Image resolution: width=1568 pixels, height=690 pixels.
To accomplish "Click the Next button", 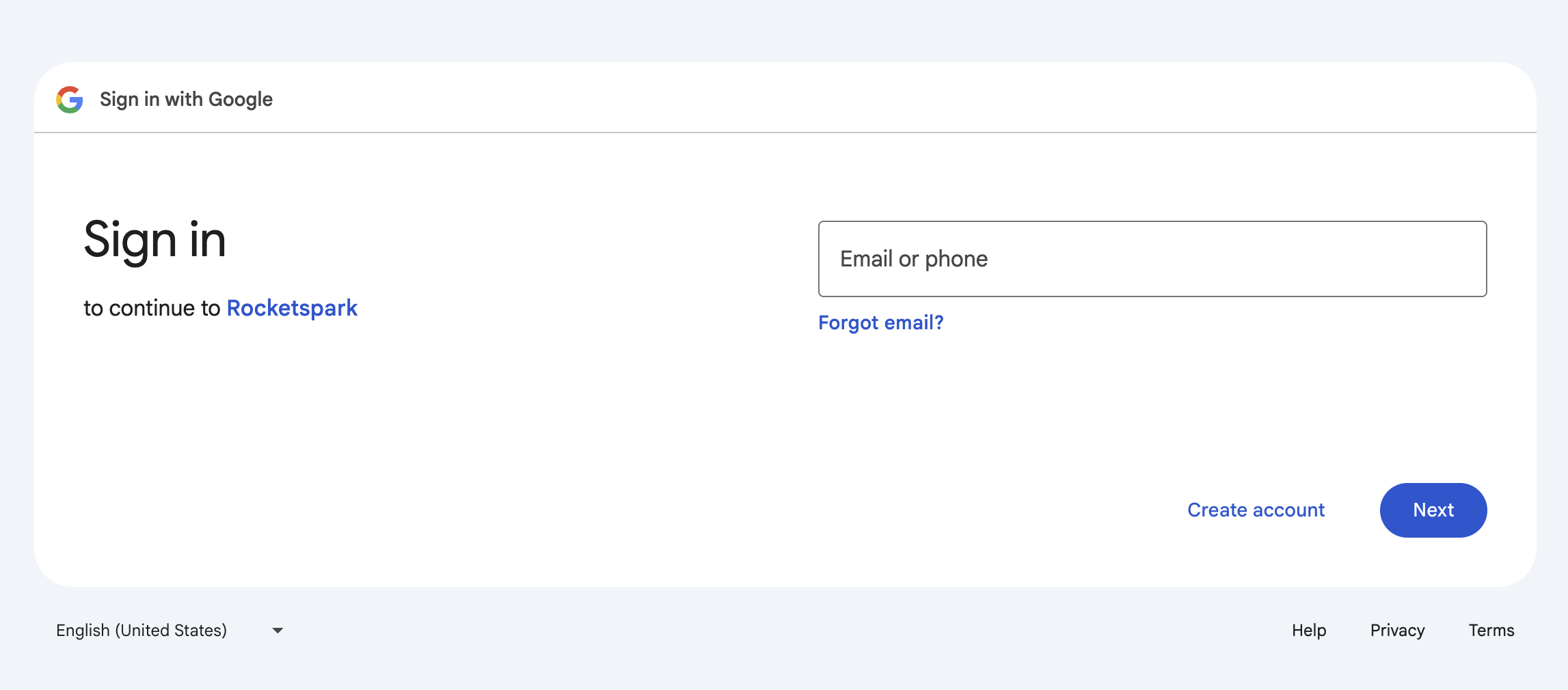I will (1433, 510).
